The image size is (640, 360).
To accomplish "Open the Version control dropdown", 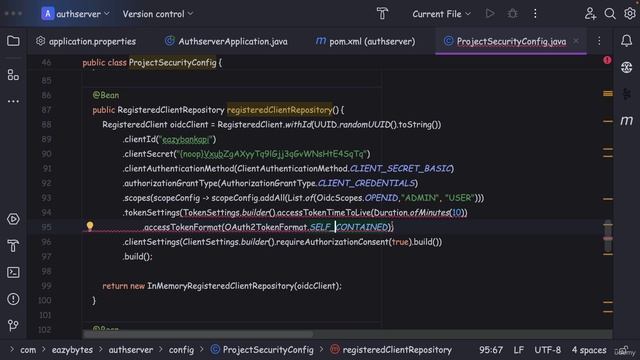I will (x=158, y=14).
